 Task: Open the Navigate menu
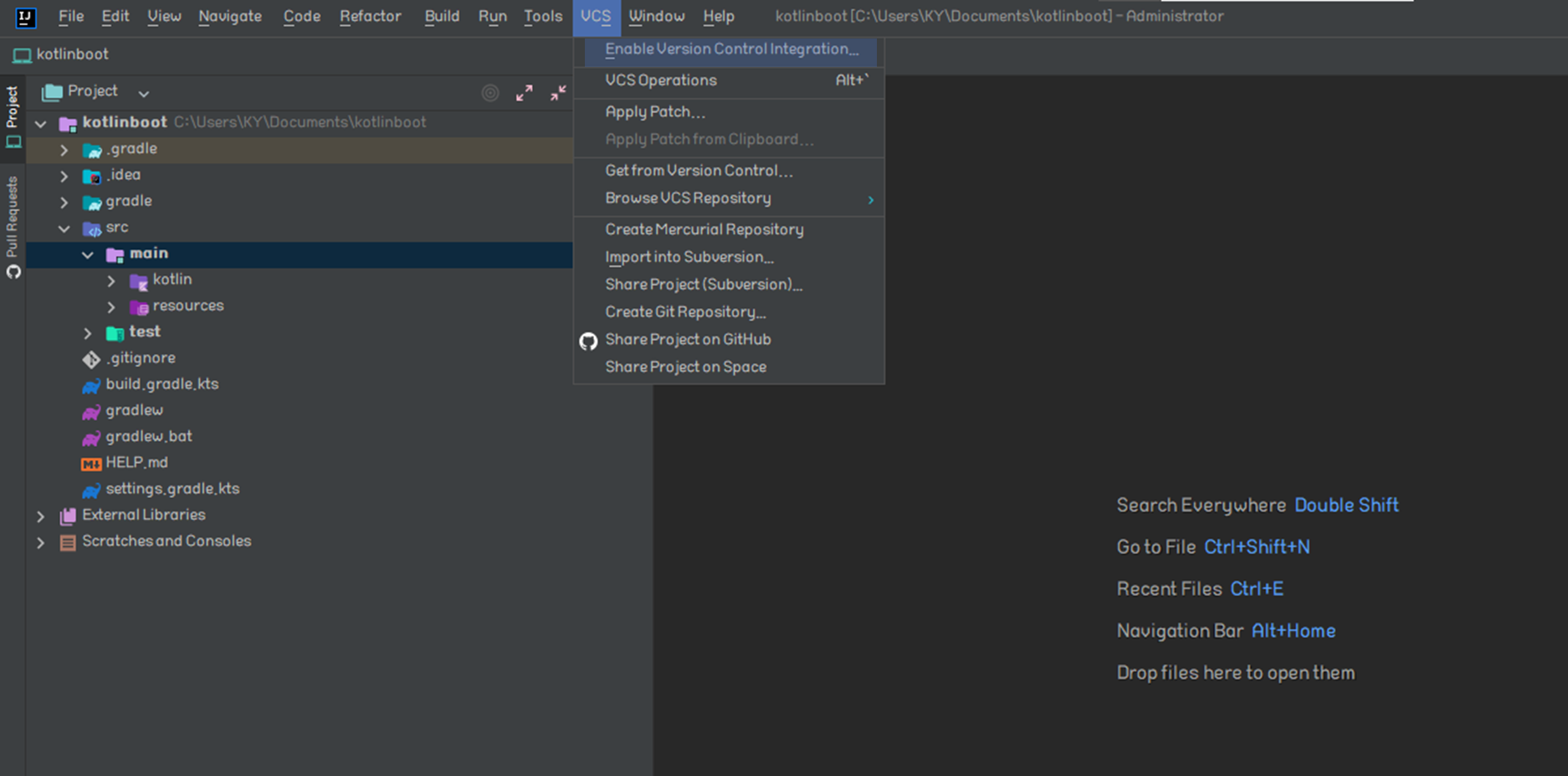[230, 16]
